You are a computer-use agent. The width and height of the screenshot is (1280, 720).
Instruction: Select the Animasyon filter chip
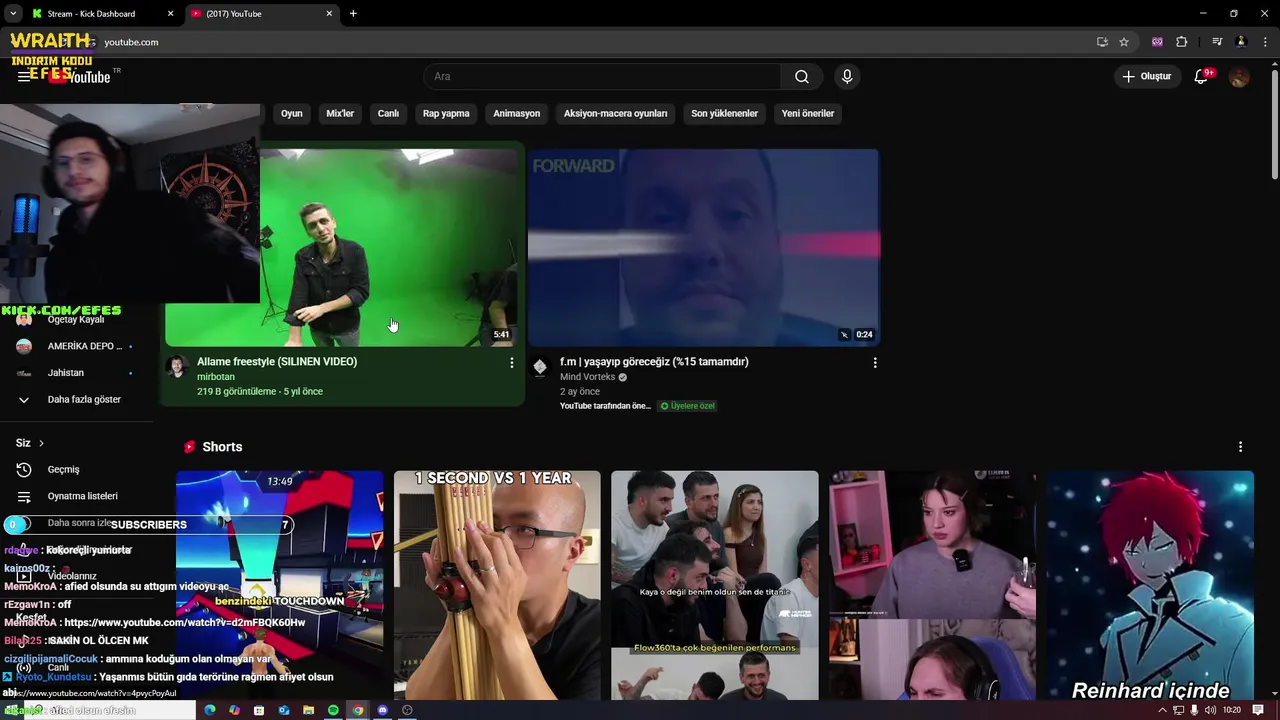tap(516, 114)
